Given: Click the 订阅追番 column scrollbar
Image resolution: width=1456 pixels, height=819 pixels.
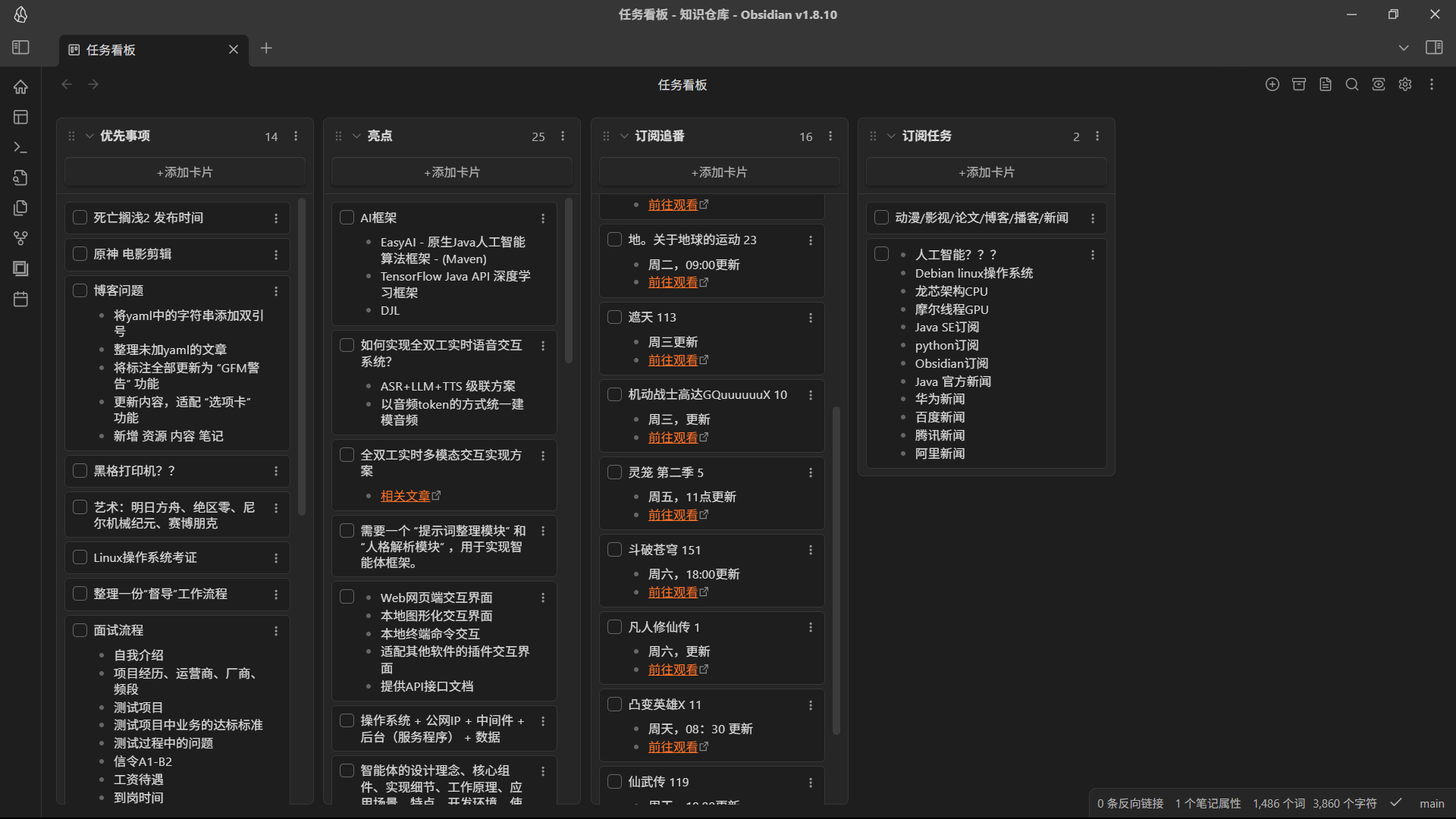Looking at the screenshot, I should pos(836,569).
